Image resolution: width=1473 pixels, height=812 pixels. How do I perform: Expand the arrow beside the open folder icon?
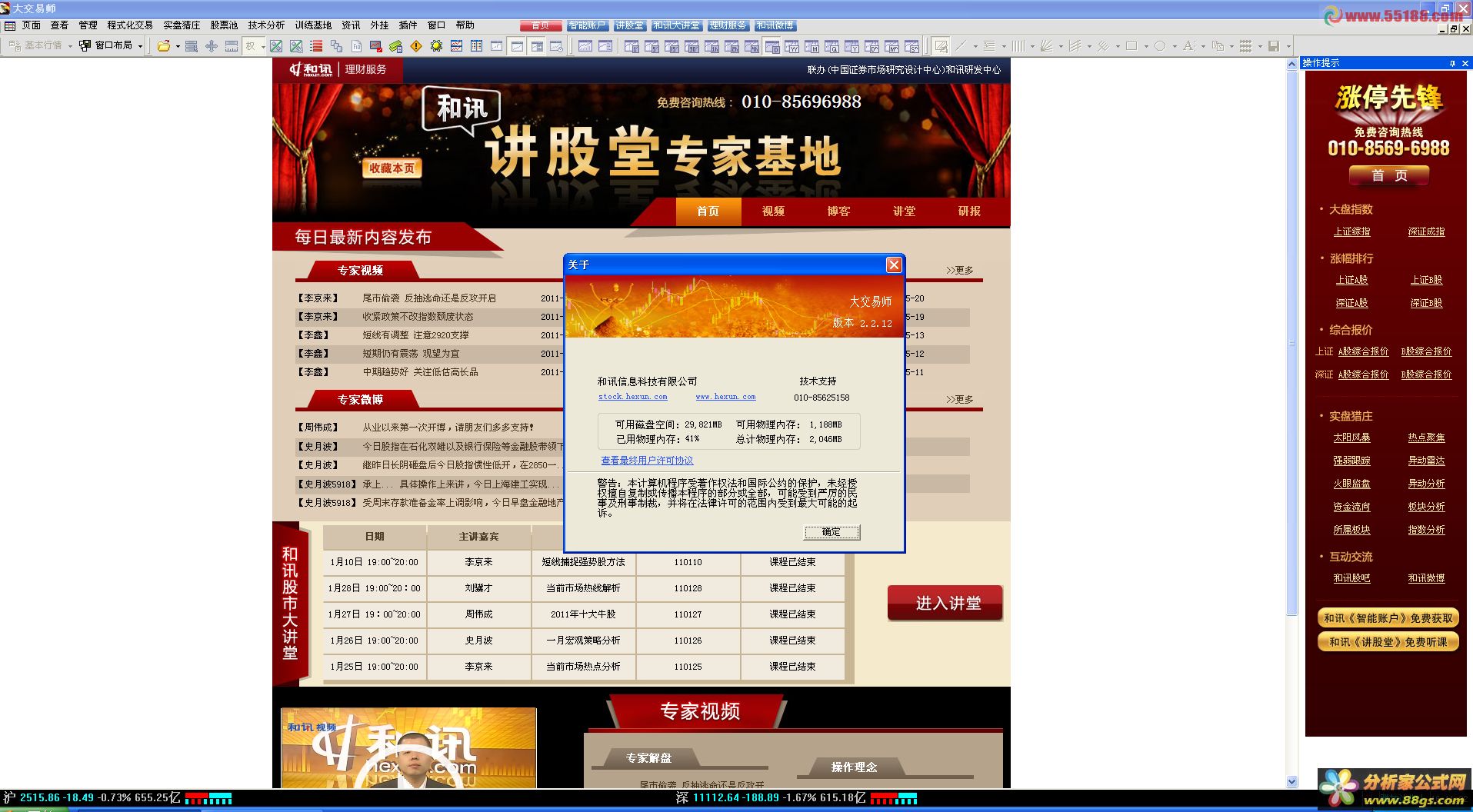178,46
